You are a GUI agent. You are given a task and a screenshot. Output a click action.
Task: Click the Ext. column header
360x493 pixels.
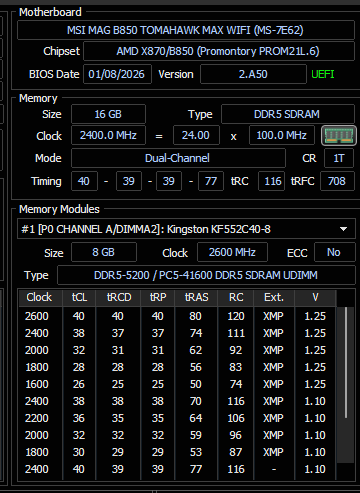coord(274,297)
